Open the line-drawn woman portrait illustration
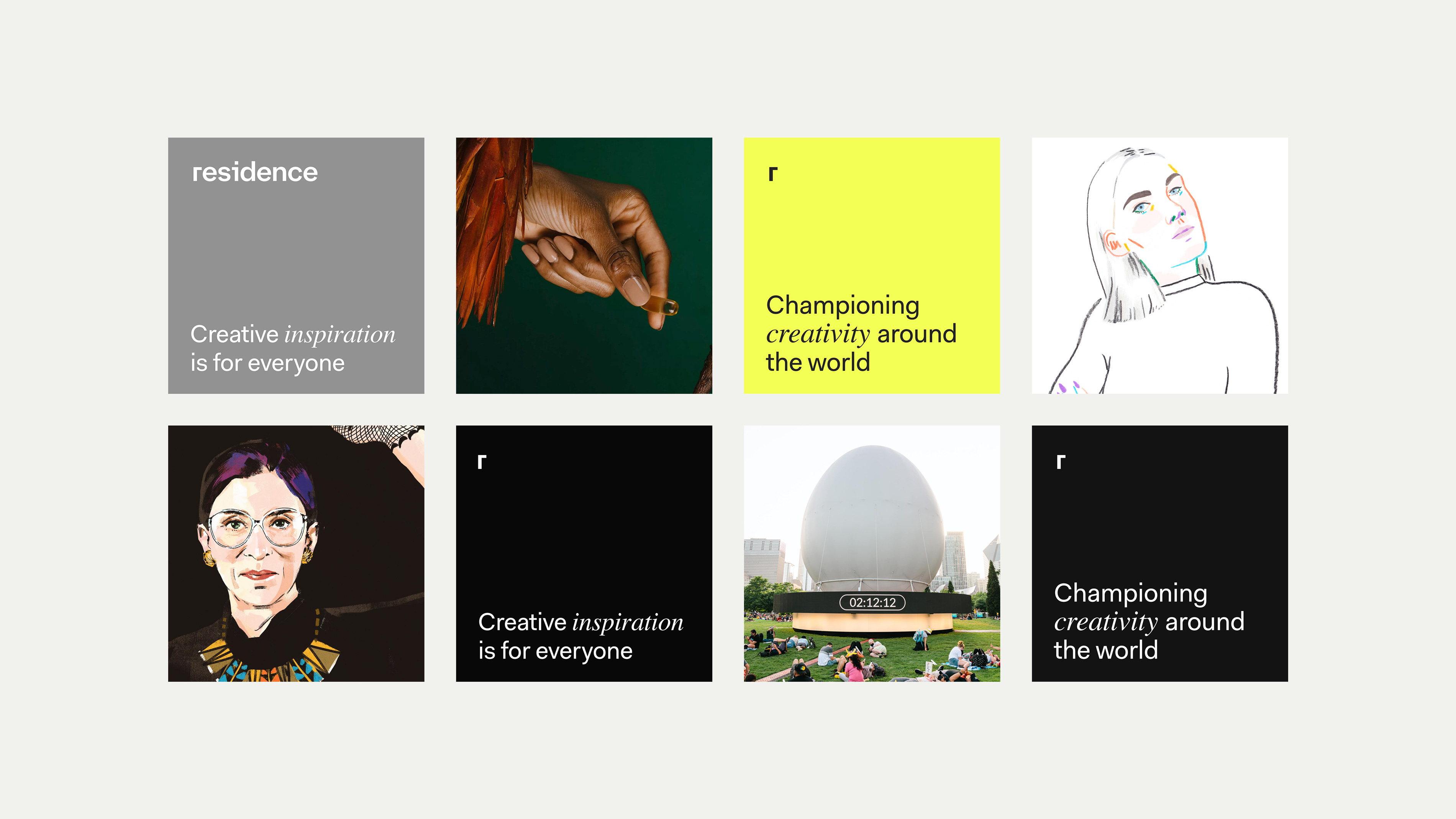This screenshot has height=819, width=1456. 1160,265
